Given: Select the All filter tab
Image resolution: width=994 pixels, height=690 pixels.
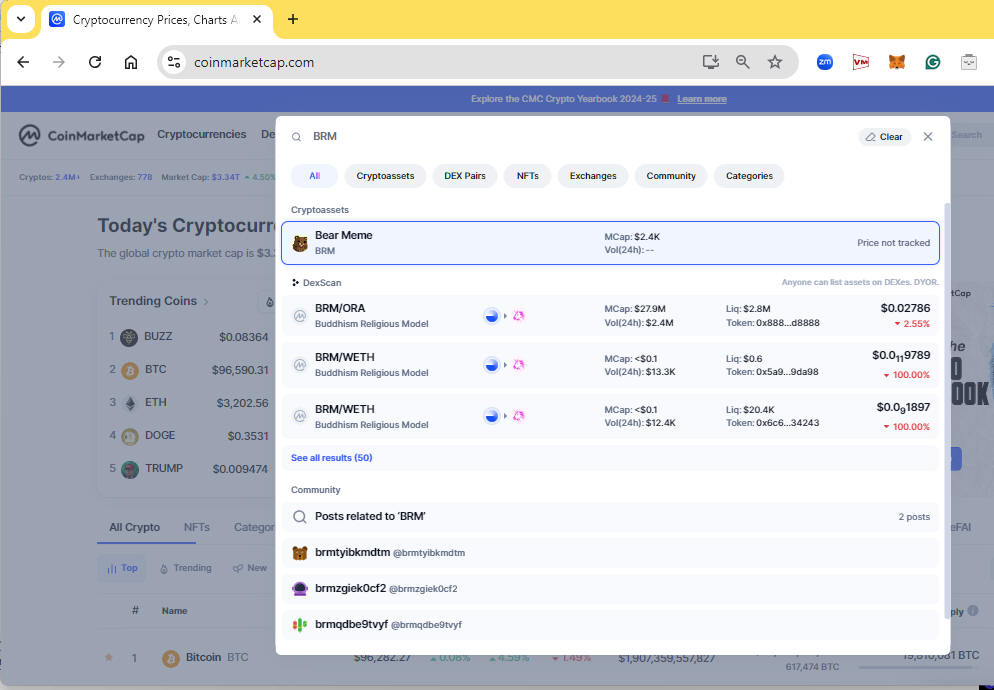Looking at the screenshot, I should coord(314,176).
